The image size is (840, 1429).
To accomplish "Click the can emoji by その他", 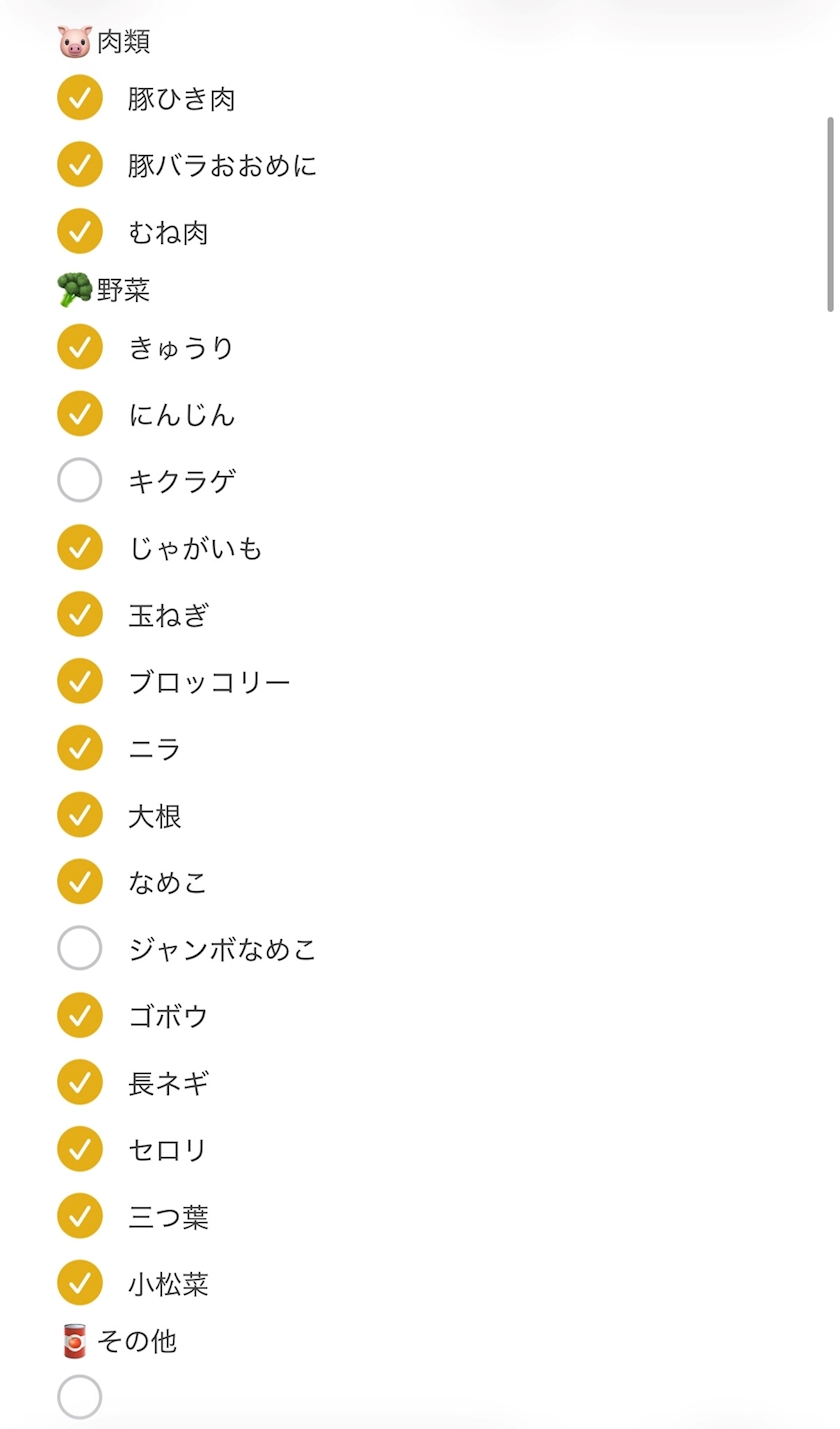I will click(x=75, y=1340).
